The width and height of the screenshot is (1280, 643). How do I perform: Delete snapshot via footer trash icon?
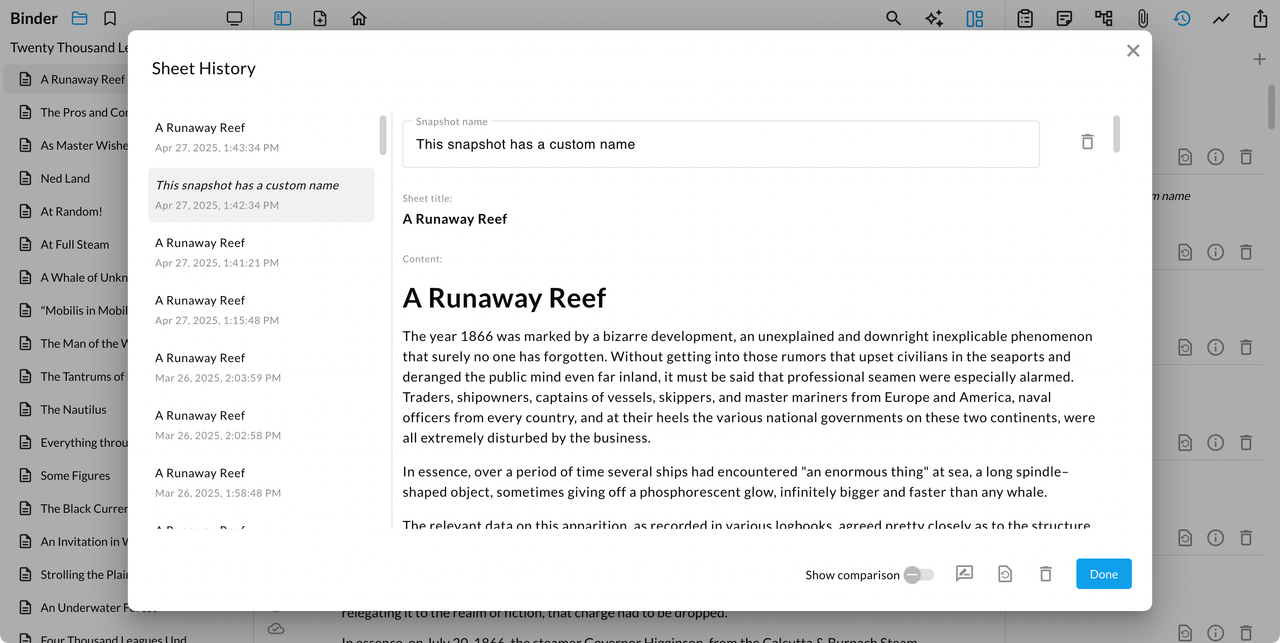(1045, 574)
